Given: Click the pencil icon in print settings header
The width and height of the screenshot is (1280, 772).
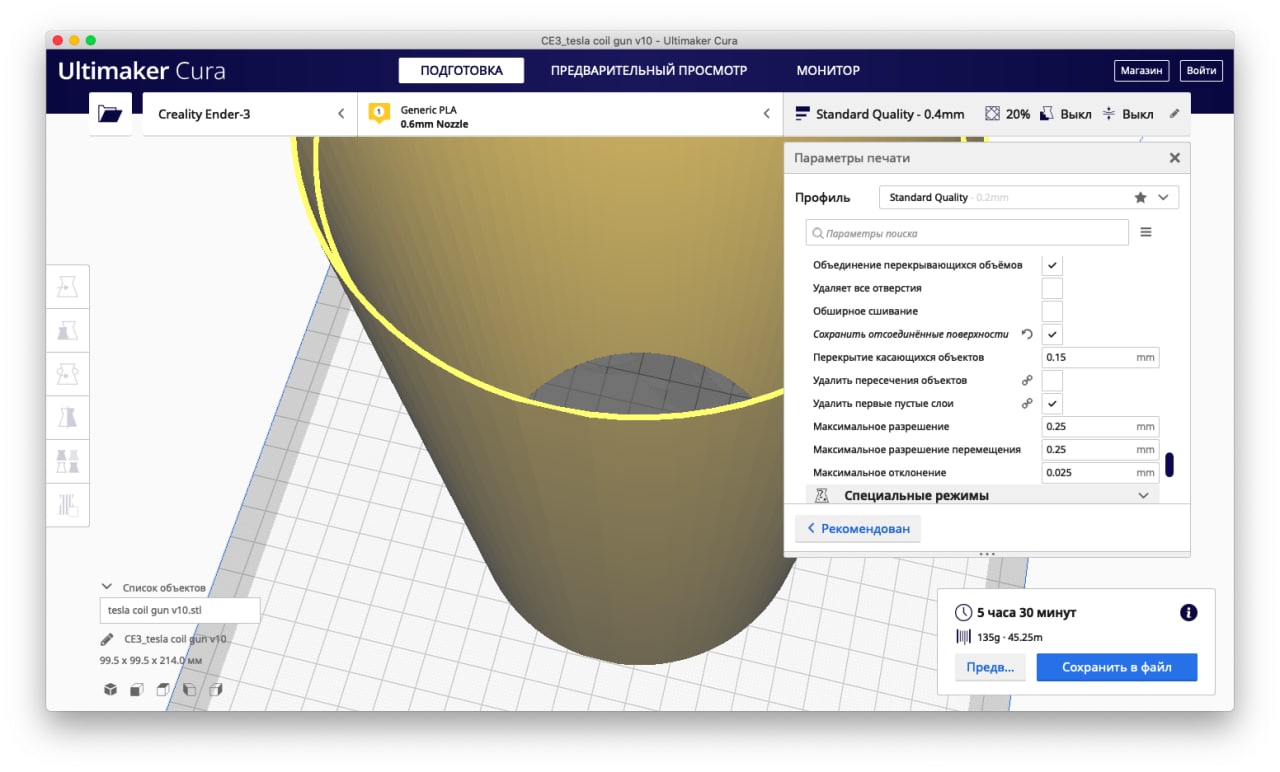Looking at the screenshot, I should 1174,114.
